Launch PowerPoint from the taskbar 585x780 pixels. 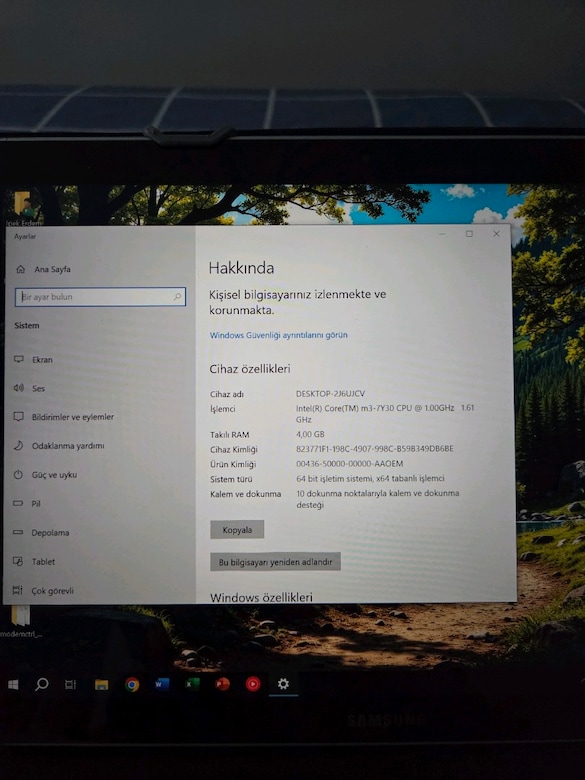pos(222,684)
